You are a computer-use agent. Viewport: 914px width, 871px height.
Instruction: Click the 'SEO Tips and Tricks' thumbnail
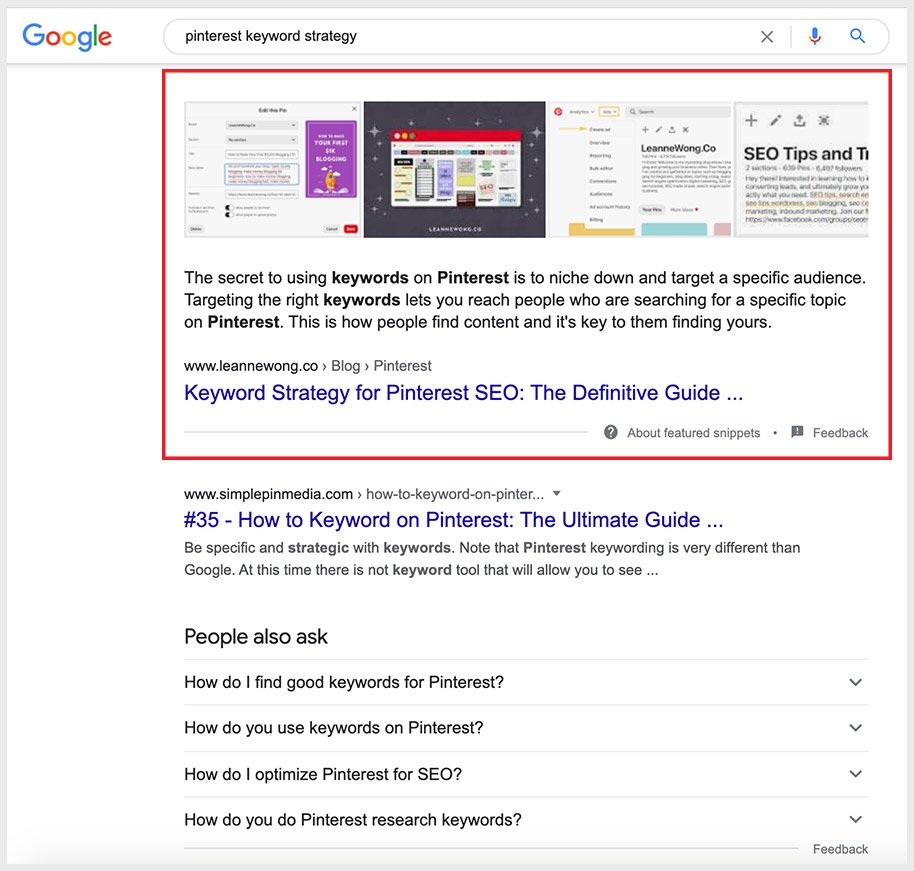(800, 166)
